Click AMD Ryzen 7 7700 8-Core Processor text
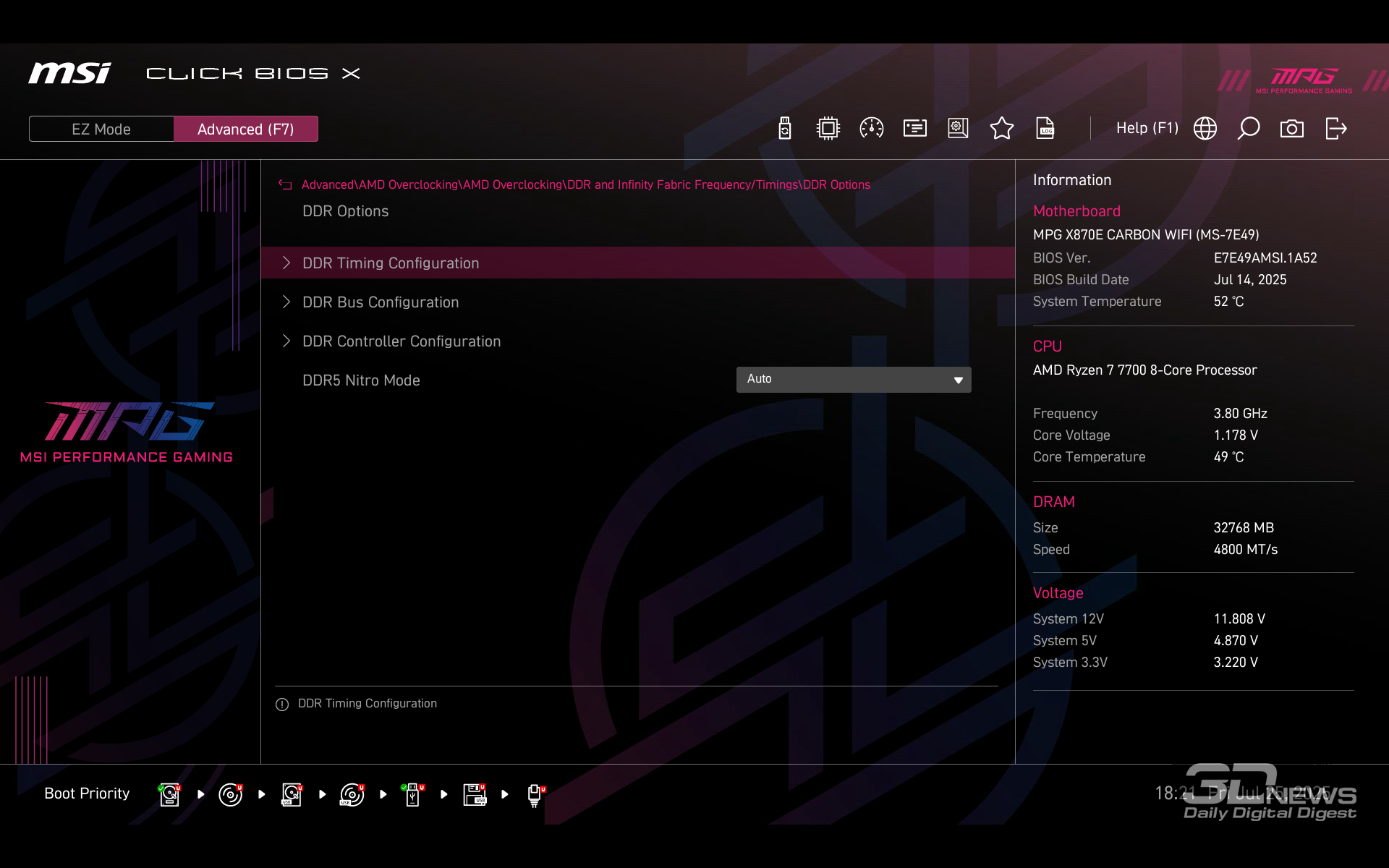 pyautogui.click(x=1145, y=370)
